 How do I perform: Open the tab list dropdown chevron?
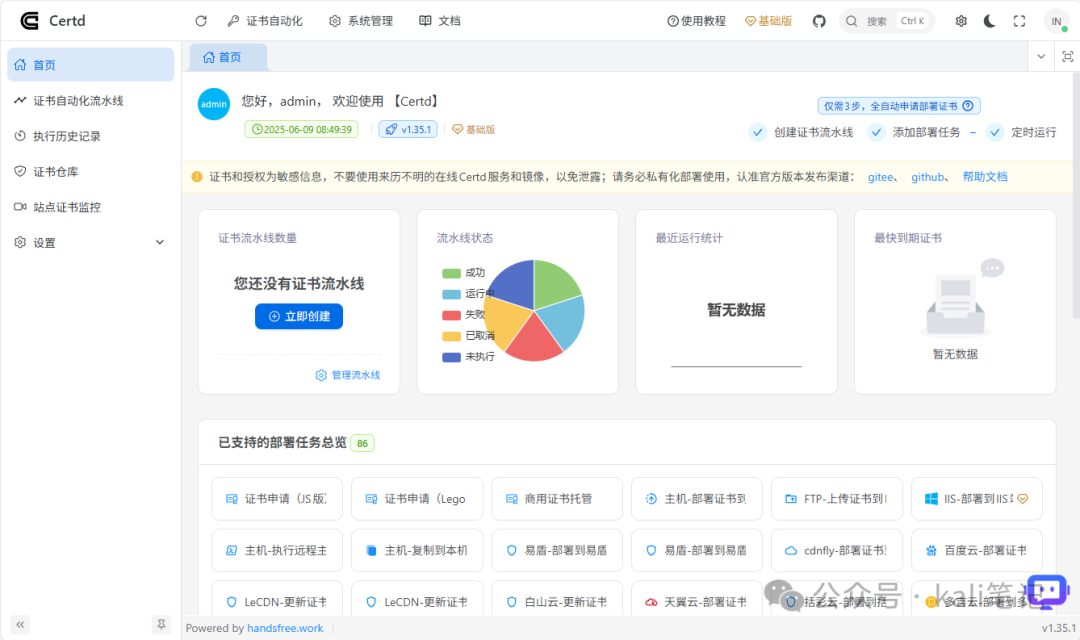1041,56
